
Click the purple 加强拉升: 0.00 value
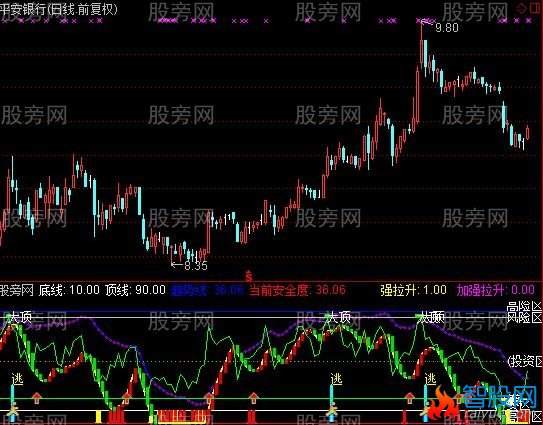496,290
